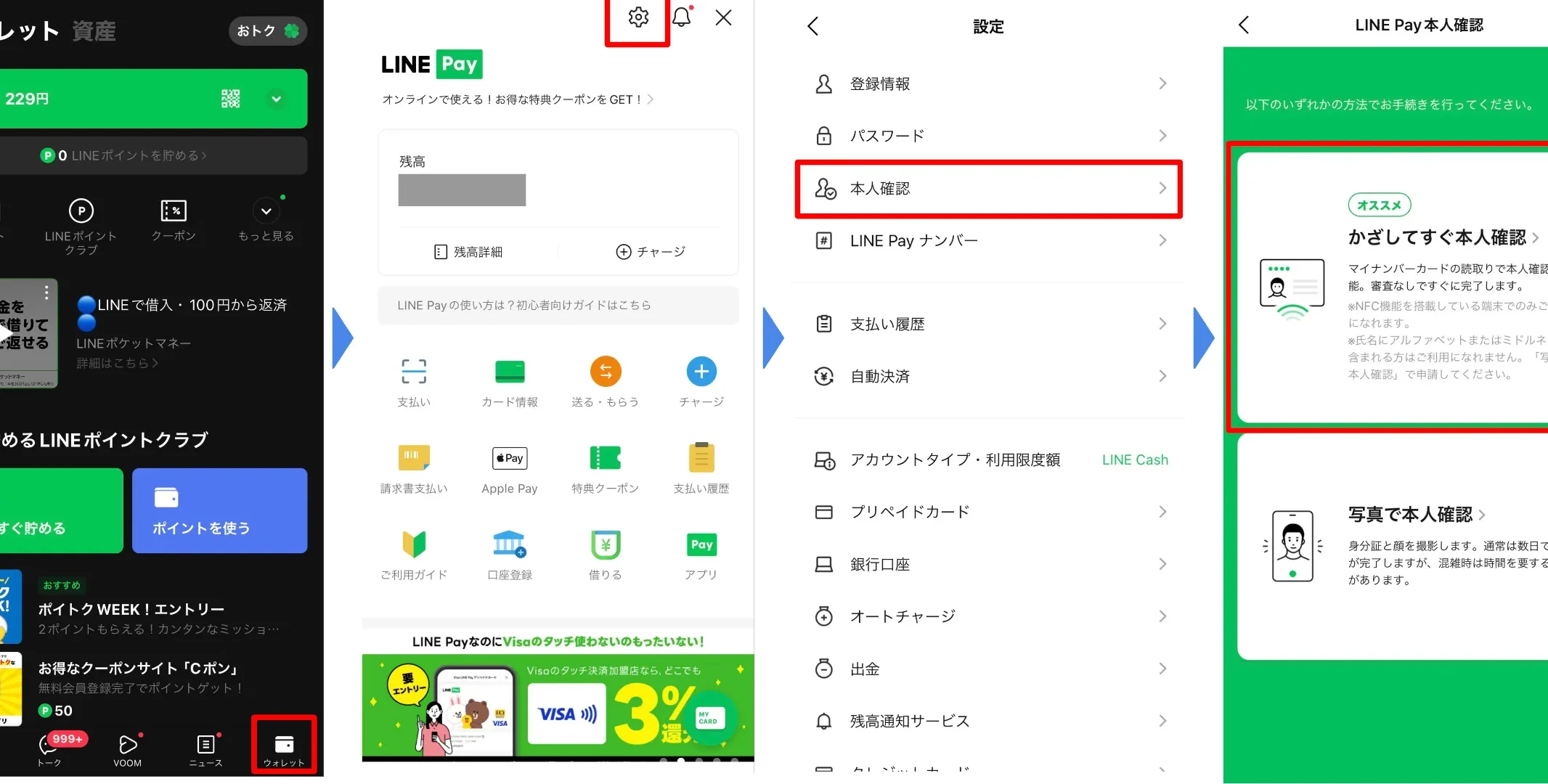The width and height of the screenshot is (1548, 784).
Task: Tap the online coupon GET promo link
Action: coord(518,99)
